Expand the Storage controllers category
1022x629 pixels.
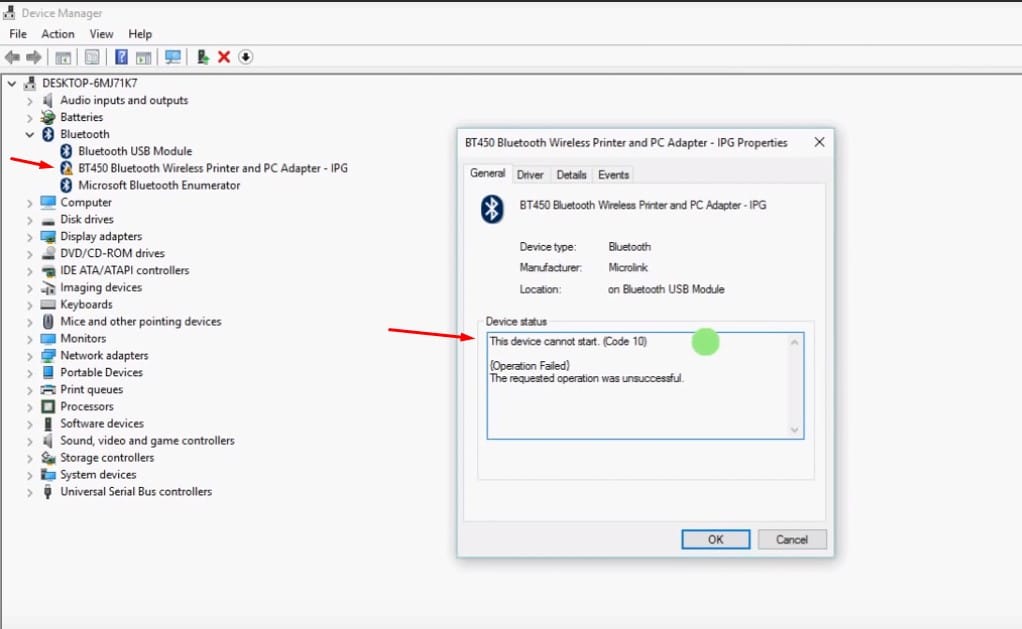coord(29,458)
